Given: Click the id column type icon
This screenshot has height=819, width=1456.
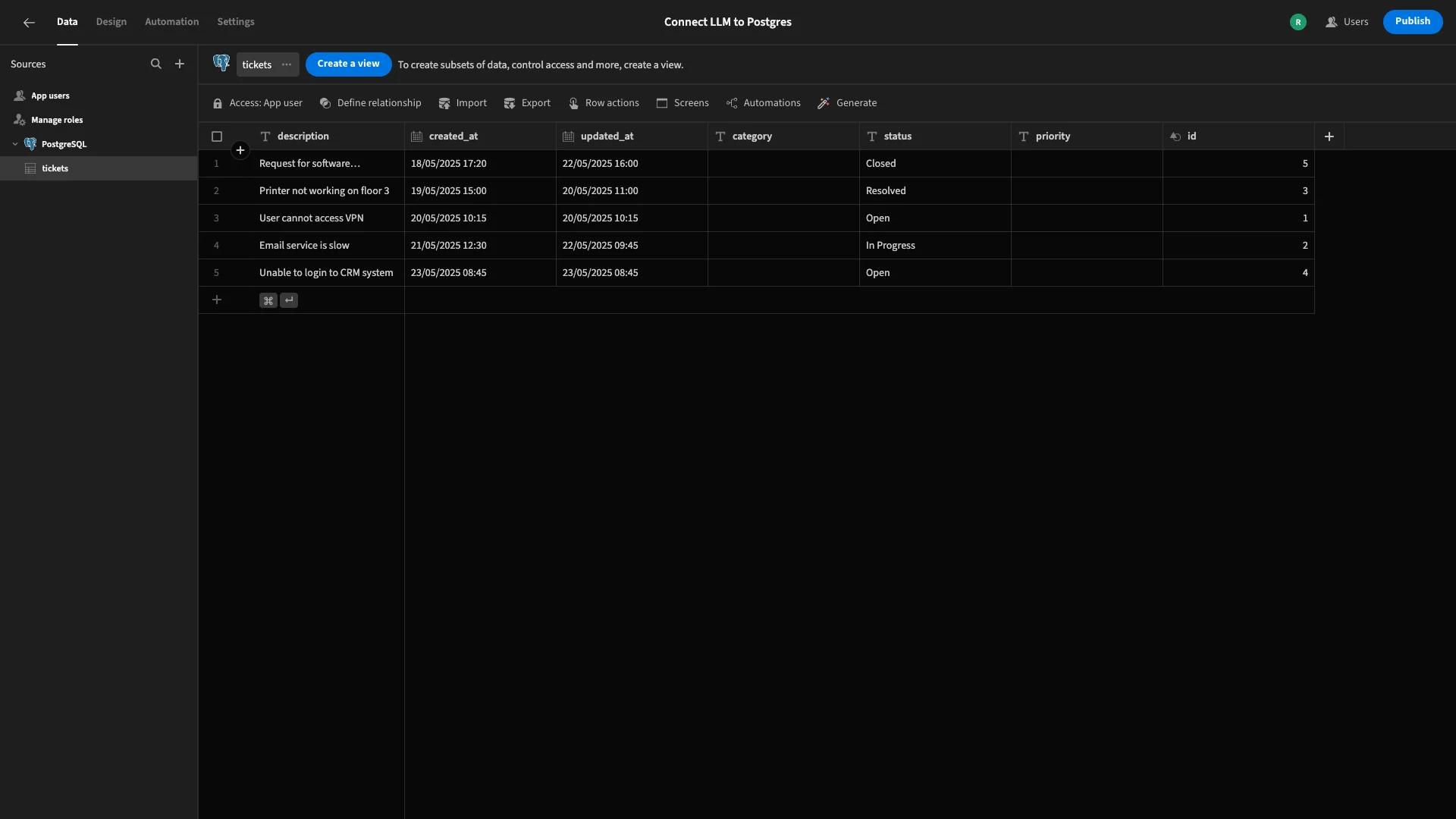Looking at the screenshot, I should [x=1175, y=136].
